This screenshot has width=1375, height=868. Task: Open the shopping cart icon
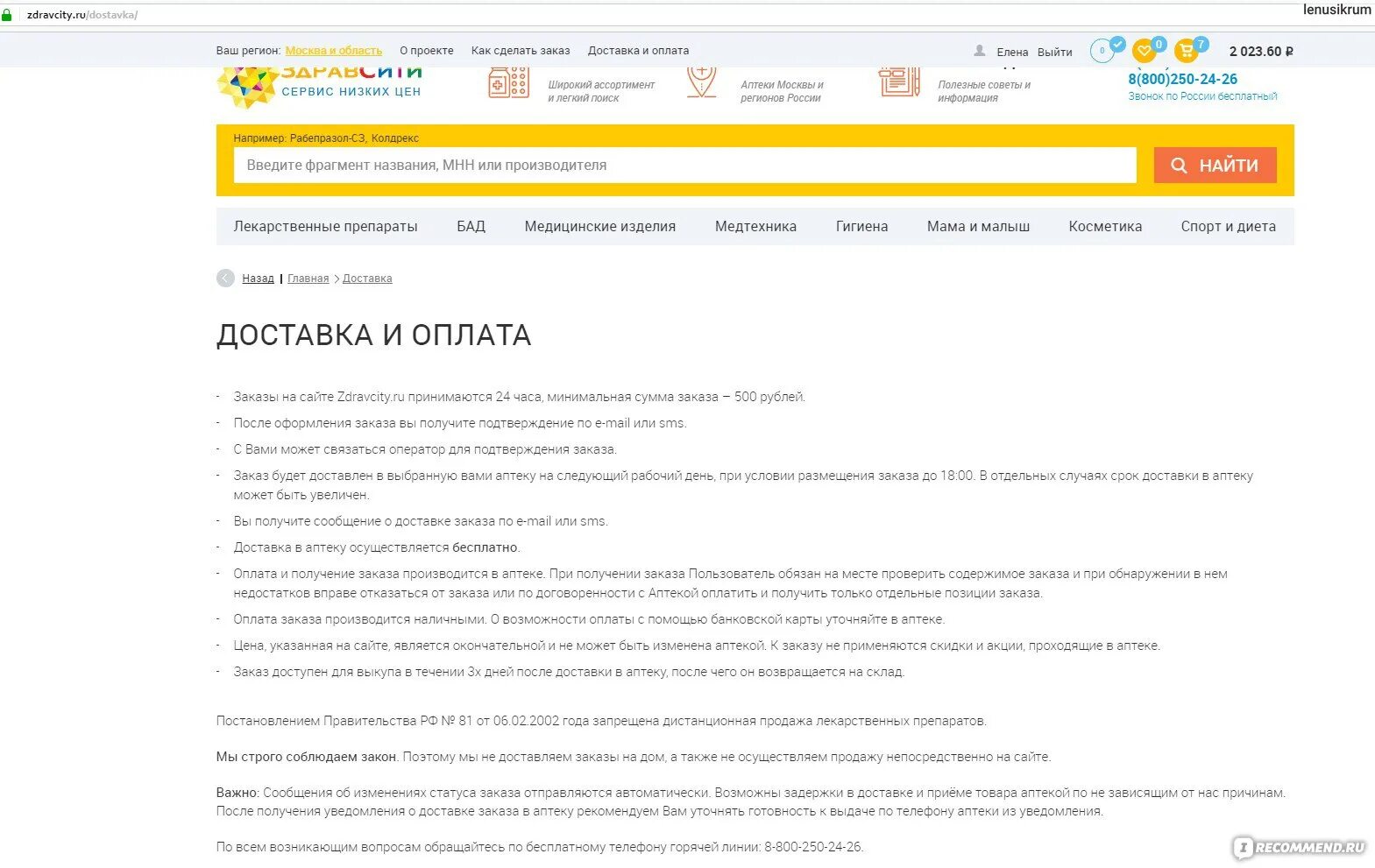click(1187, 51)
